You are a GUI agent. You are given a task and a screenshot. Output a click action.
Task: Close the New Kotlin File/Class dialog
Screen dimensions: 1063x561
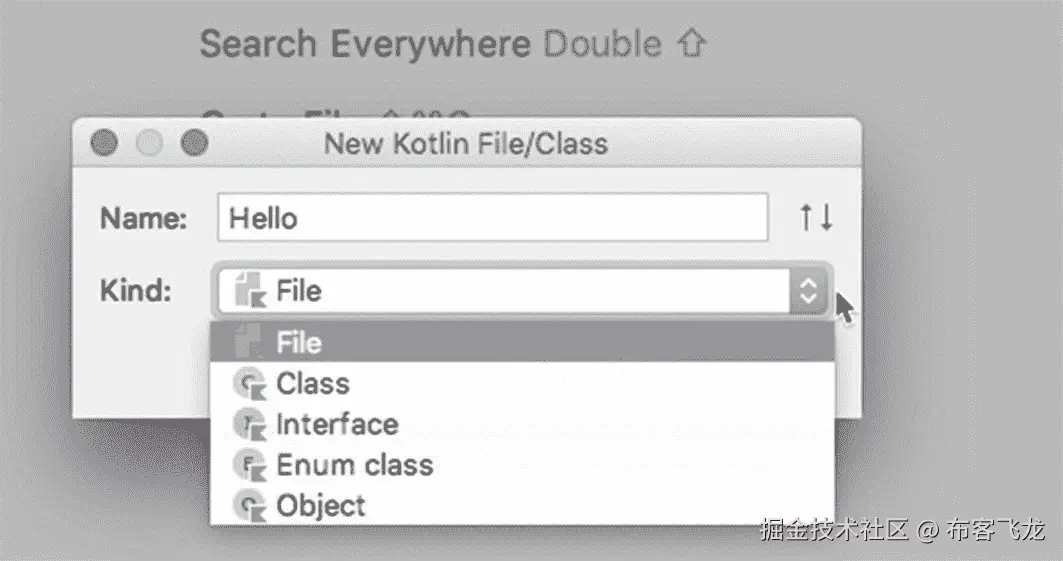pyautogui.click(x=103, y=144)
